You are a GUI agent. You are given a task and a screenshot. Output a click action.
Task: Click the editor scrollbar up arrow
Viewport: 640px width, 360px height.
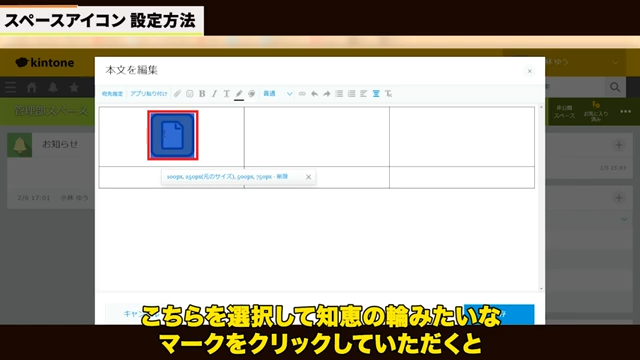tap(541, 107)
